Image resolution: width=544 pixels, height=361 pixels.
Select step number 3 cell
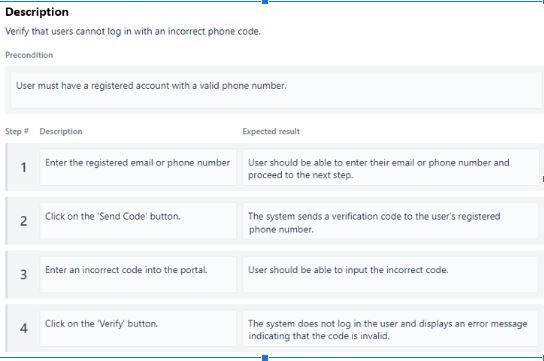pyautogui.click(x=23, y=274)
